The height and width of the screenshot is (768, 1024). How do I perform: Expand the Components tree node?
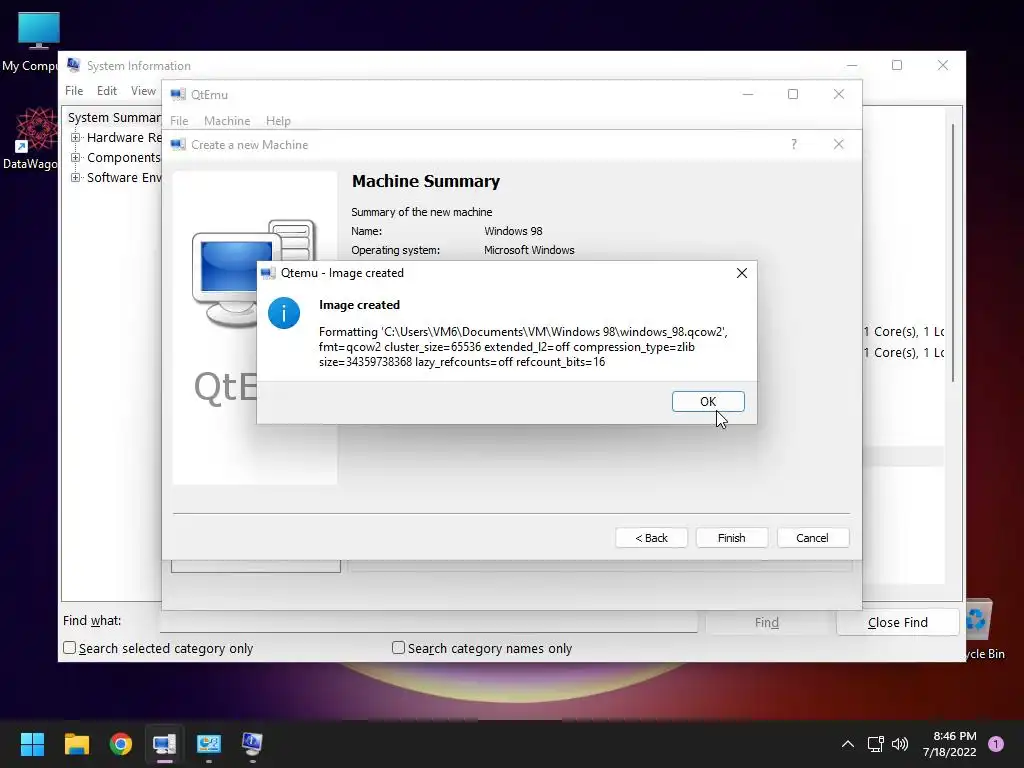click(x=76, y=157)
